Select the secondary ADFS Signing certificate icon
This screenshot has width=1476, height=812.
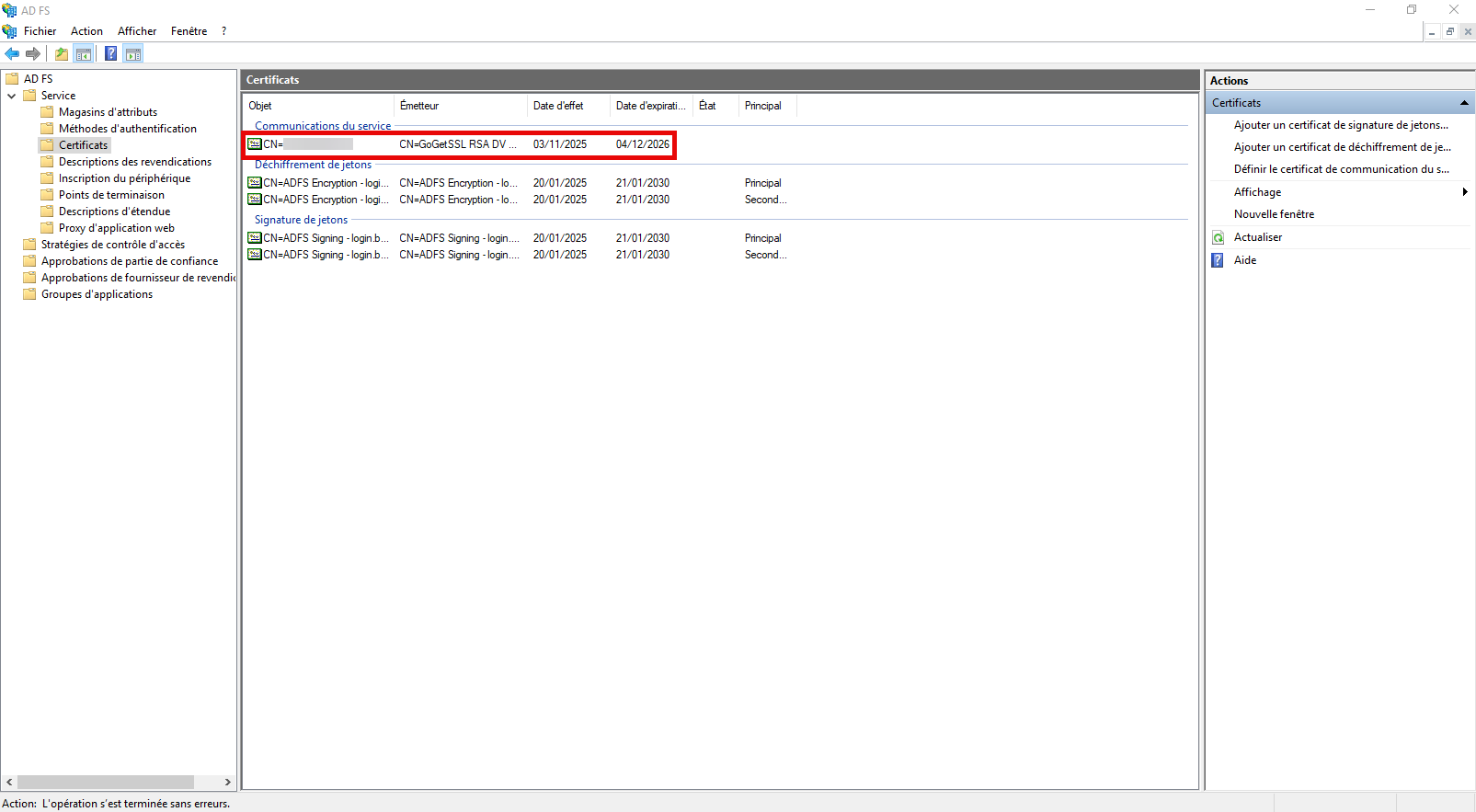[x=255, y=255]
